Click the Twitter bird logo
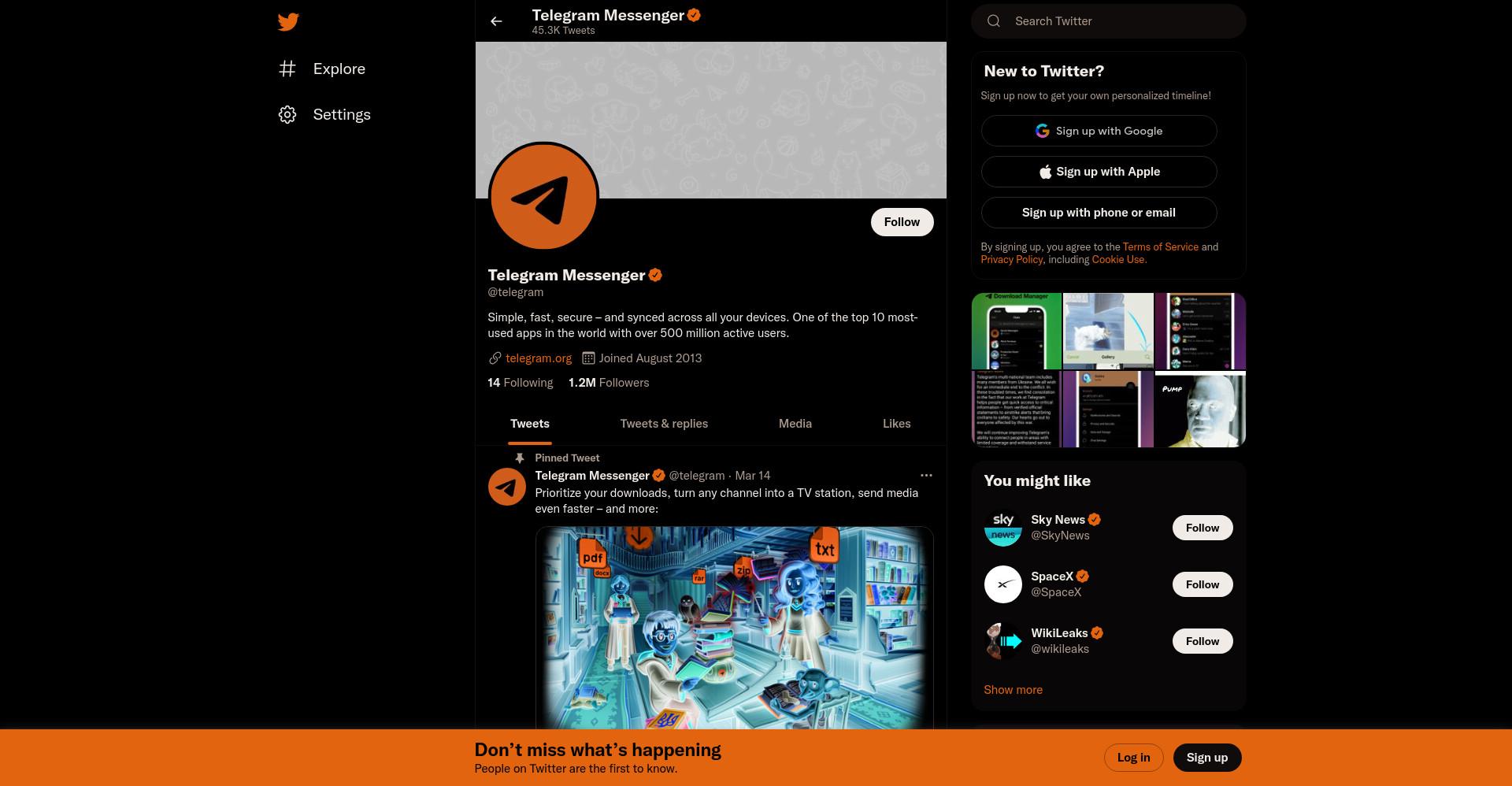The height and width of the screenshot is (786, 1512). pos(288,22)
